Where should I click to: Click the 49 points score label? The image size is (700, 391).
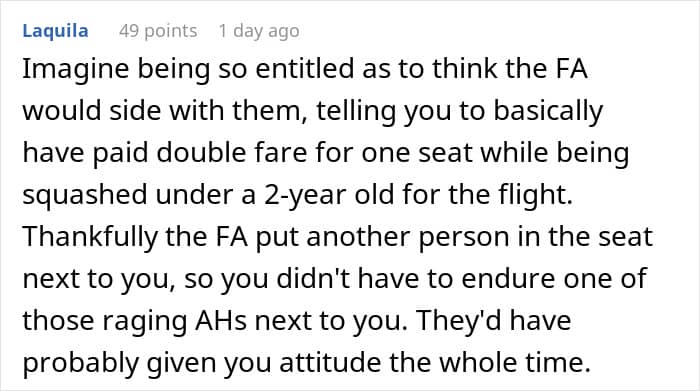point(158,31)
